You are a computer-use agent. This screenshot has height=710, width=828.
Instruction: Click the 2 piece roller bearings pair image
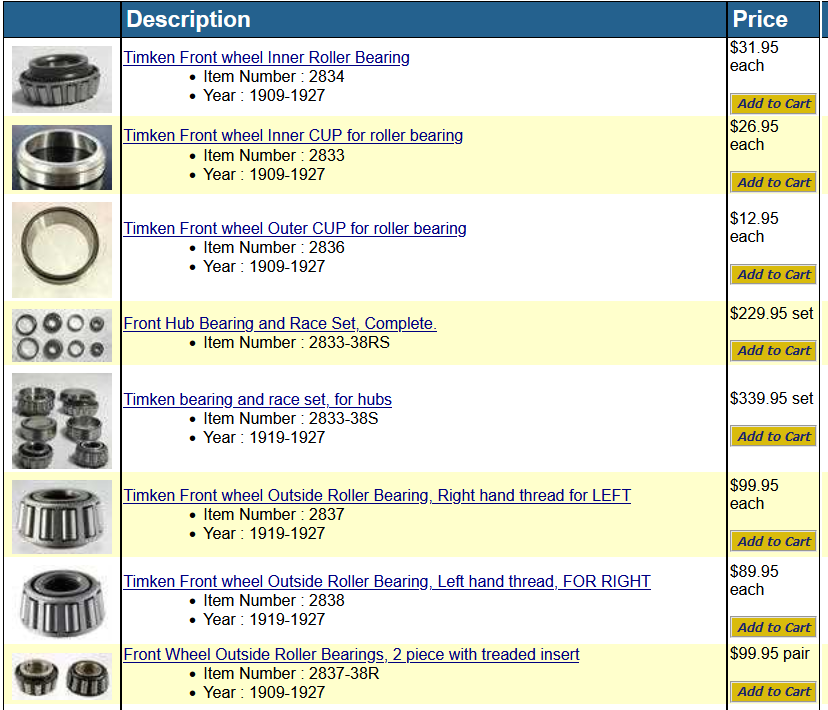(62, 677)
